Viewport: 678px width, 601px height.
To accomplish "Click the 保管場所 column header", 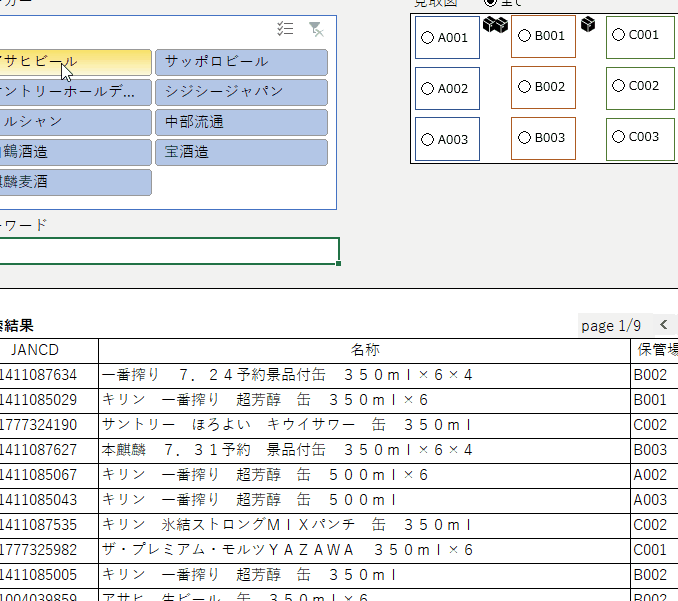I will pyautogui.click(x=655, y=351).
